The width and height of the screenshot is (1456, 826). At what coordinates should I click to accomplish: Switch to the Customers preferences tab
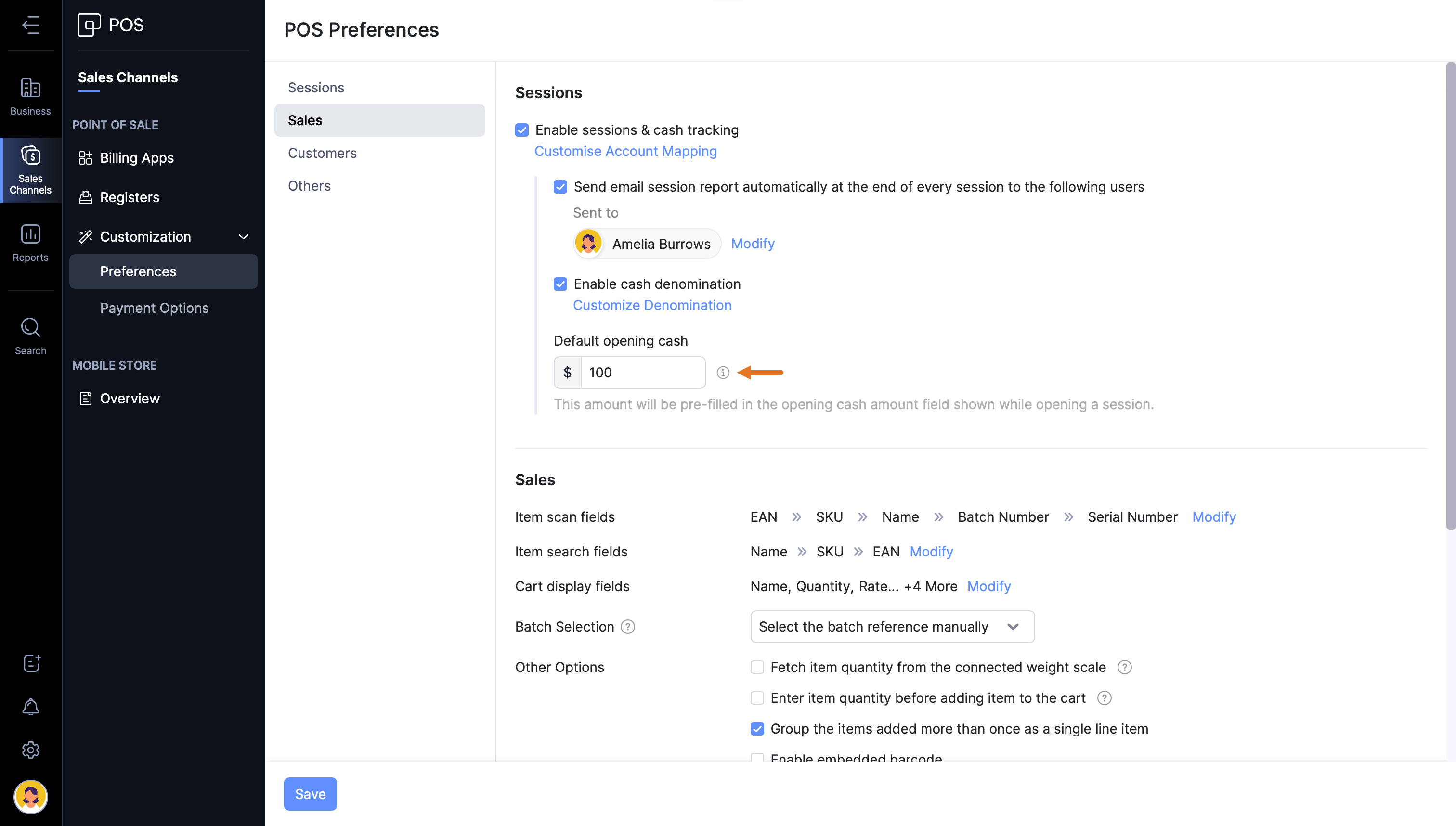point(322,153)
